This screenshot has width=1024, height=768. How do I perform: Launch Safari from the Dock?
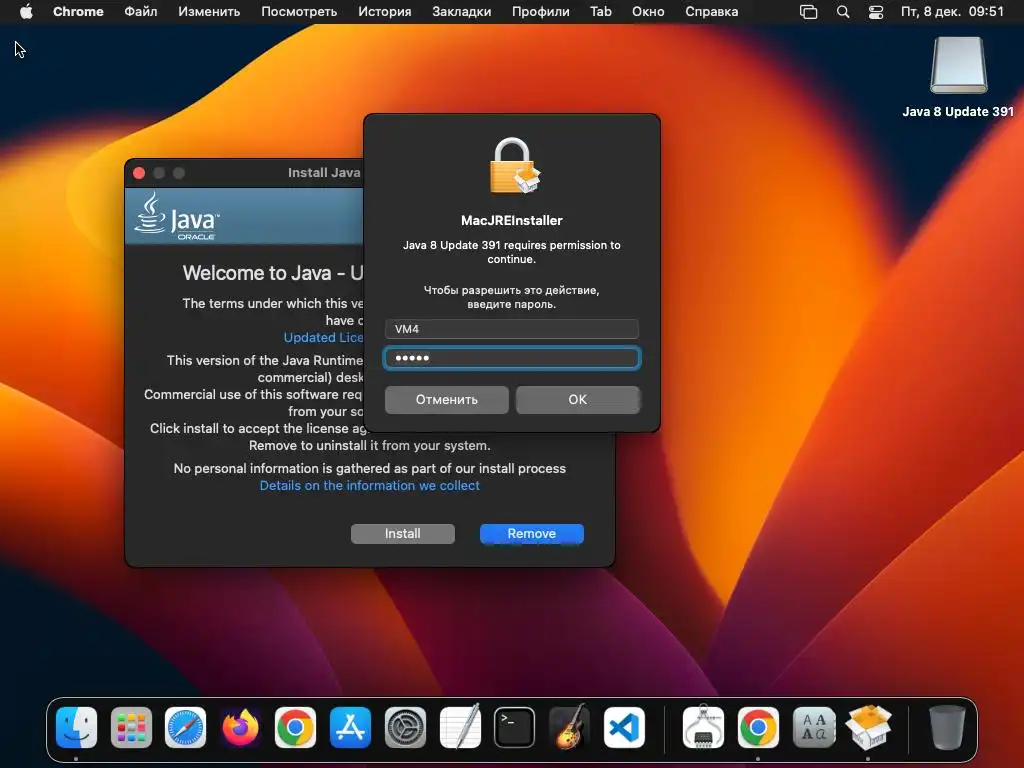coord(185,728)
